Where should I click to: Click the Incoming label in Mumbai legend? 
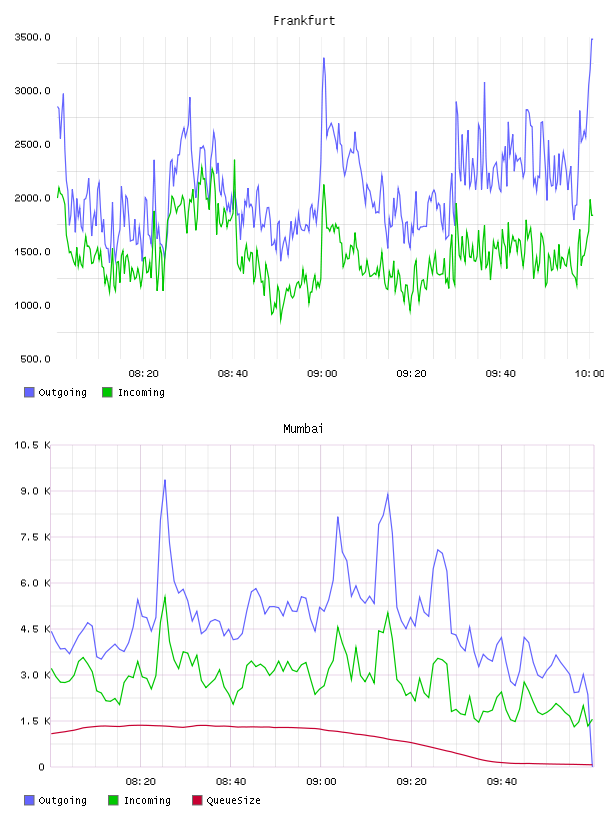pos(147,800)
